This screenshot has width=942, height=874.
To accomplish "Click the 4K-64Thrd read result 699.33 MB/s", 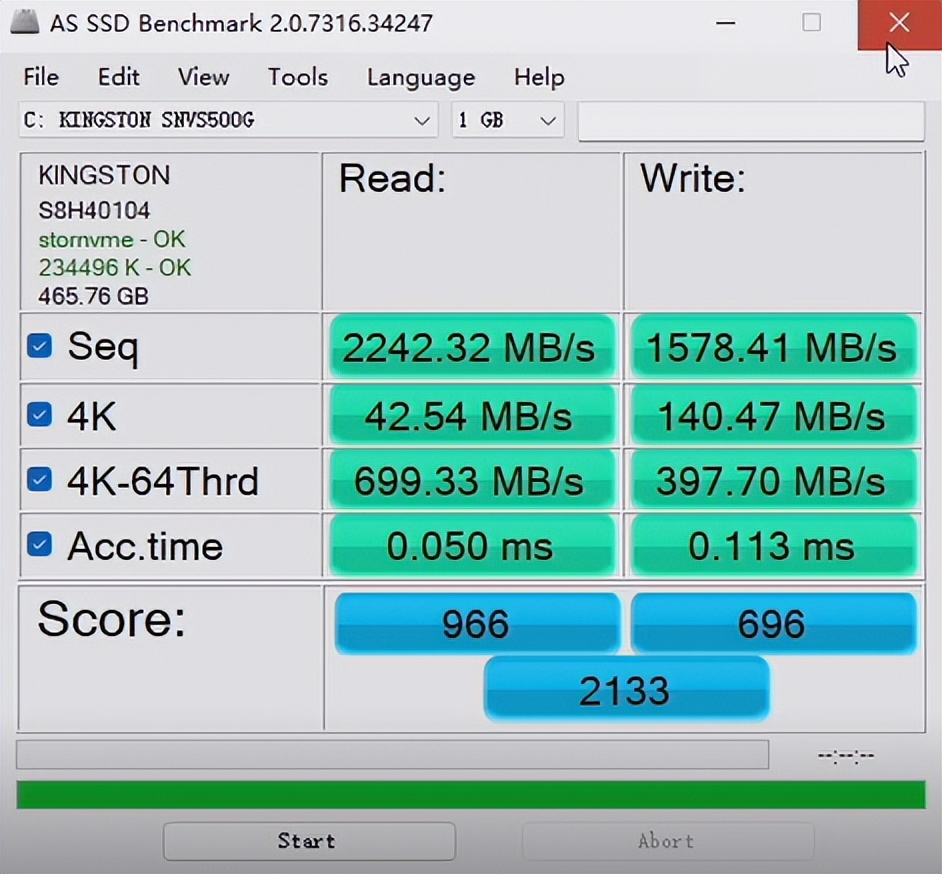I will click(x=472, y=480).
